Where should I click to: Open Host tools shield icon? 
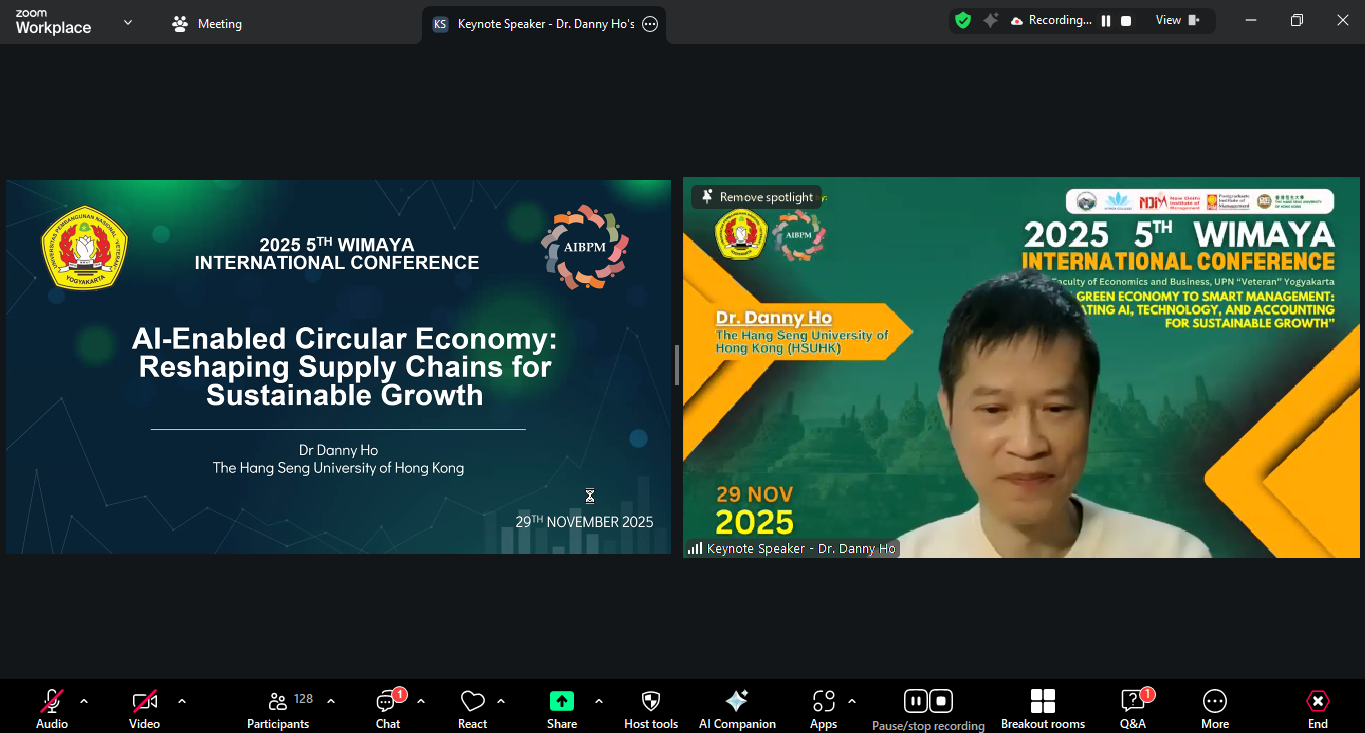(x=651, y=708)
